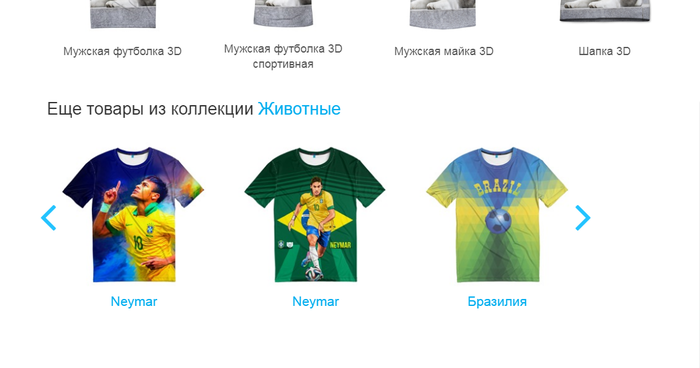
Task: Click image above Мужская футболка 3D спортивная
Action: click(283, 13)
